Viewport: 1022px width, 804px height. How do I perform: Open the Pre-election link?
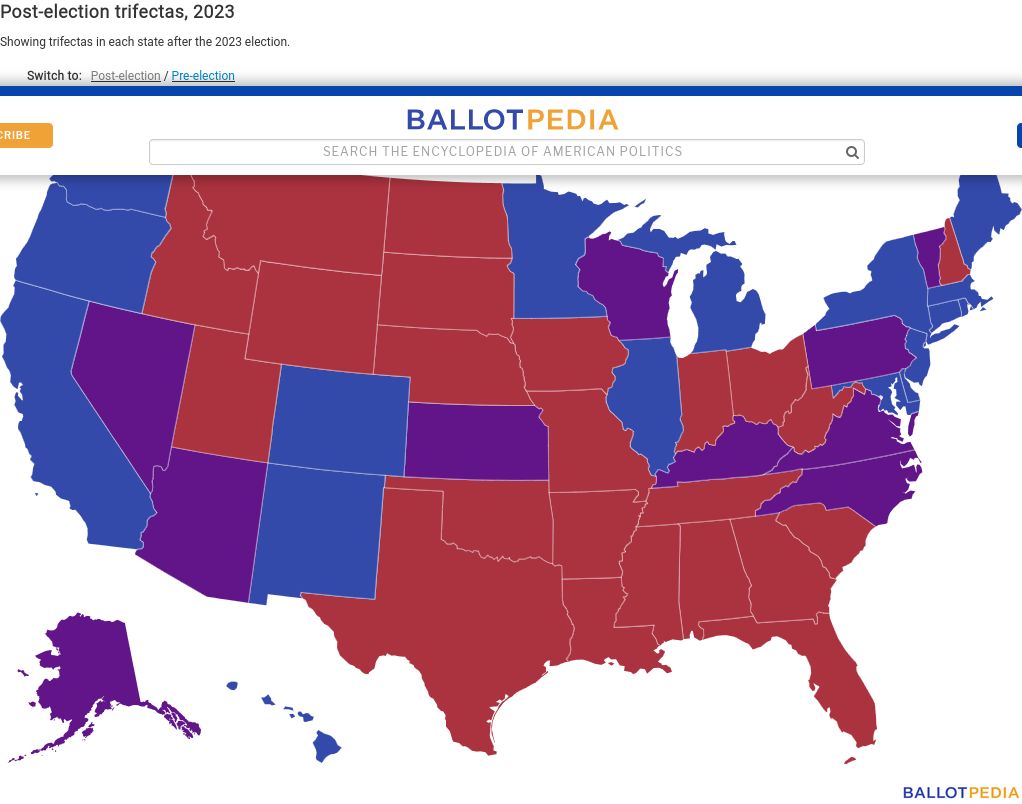click(203, 75)
